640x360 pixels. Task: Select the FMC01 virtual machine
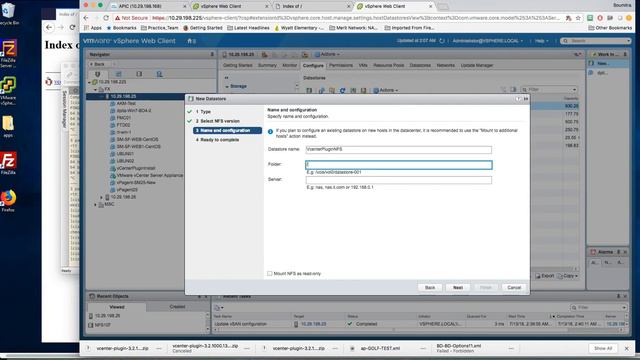(123, 118)
